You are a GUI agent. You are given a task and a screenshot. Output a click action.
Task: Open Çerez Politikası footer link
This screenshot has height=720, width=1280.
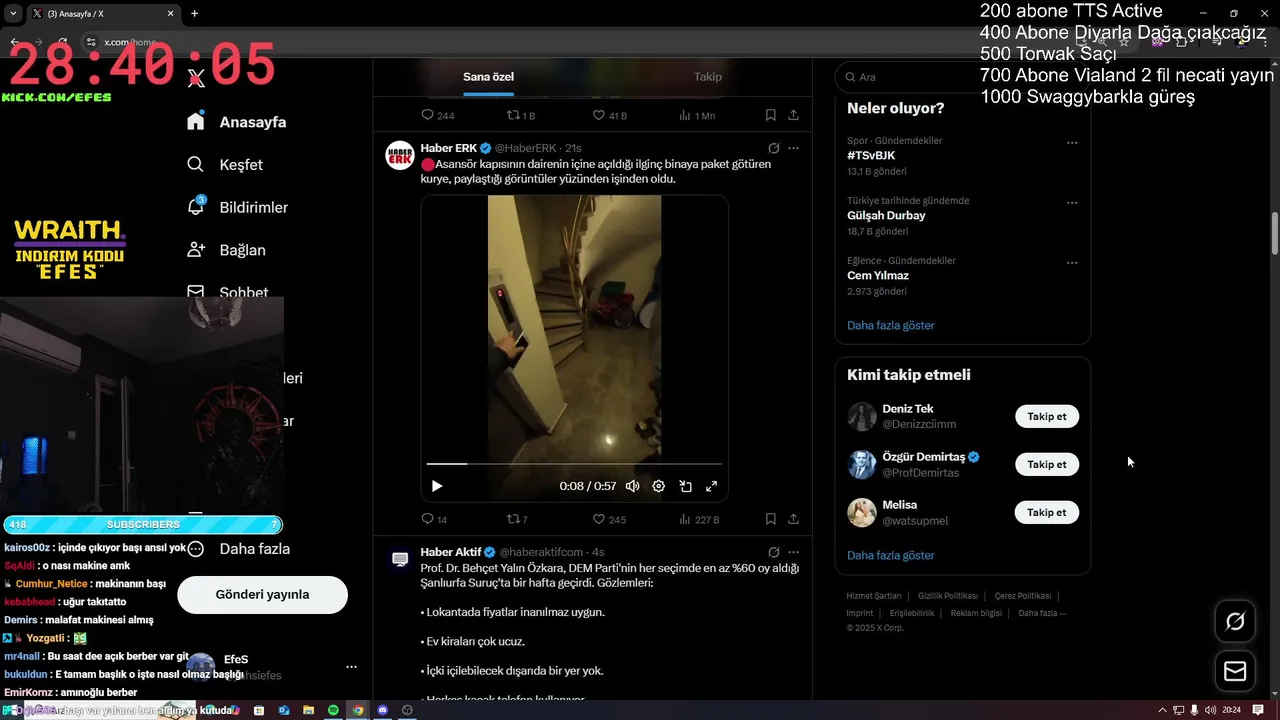(1023, 596)
